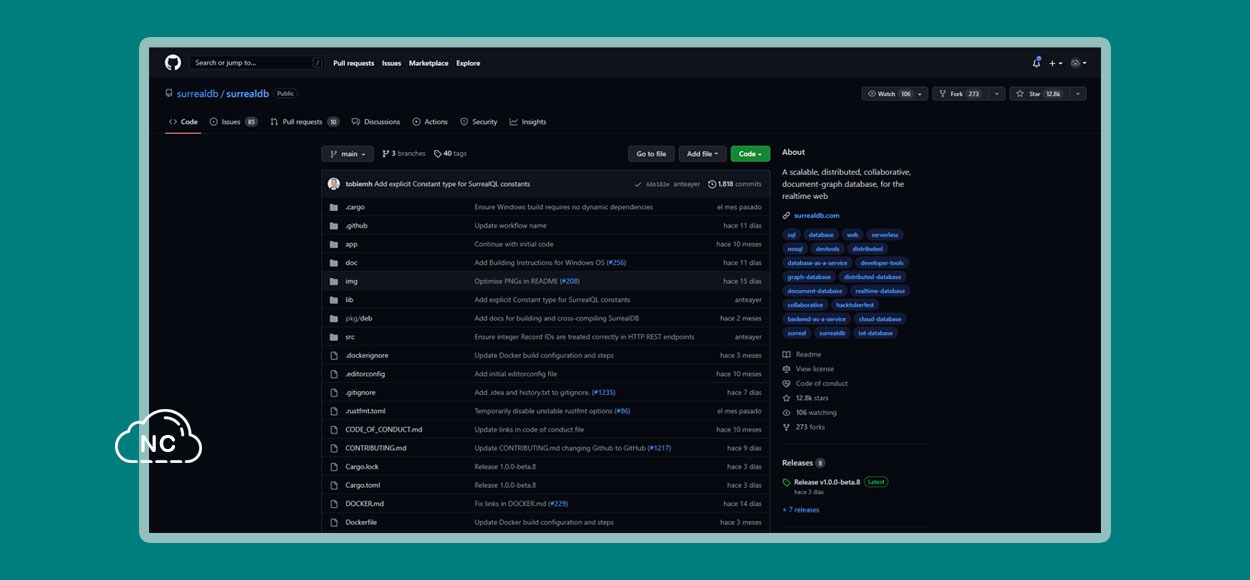The image size is (1250, 580).
Task: Visit surrealdb.com website link
Action: pyautogui.click(x=817, y=215)
